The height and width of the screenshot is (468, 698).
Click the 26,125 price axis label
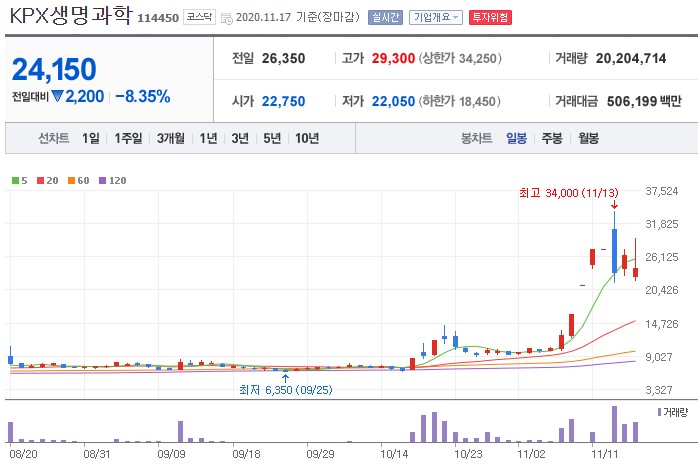[x=661, y=257]
